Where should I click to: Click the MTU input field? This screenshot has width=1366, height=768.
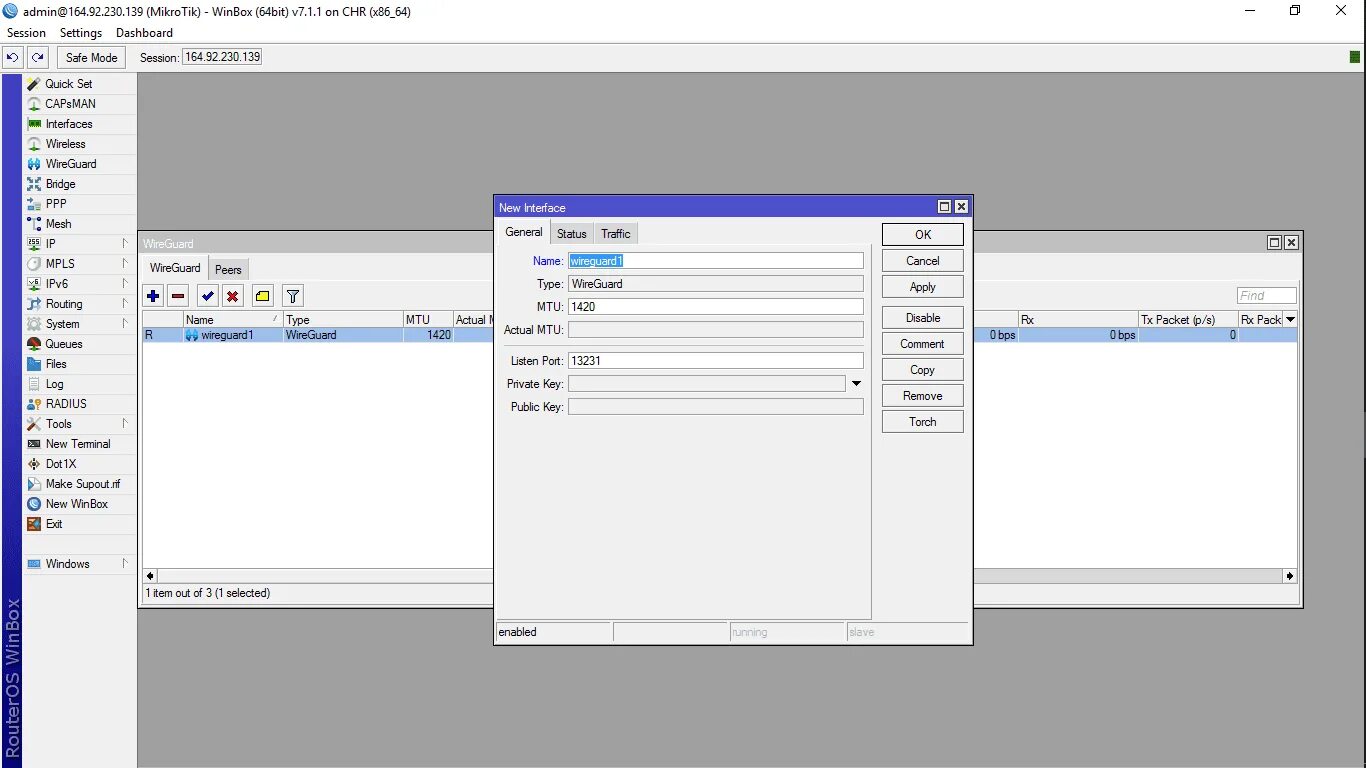(x=715, y=307)
